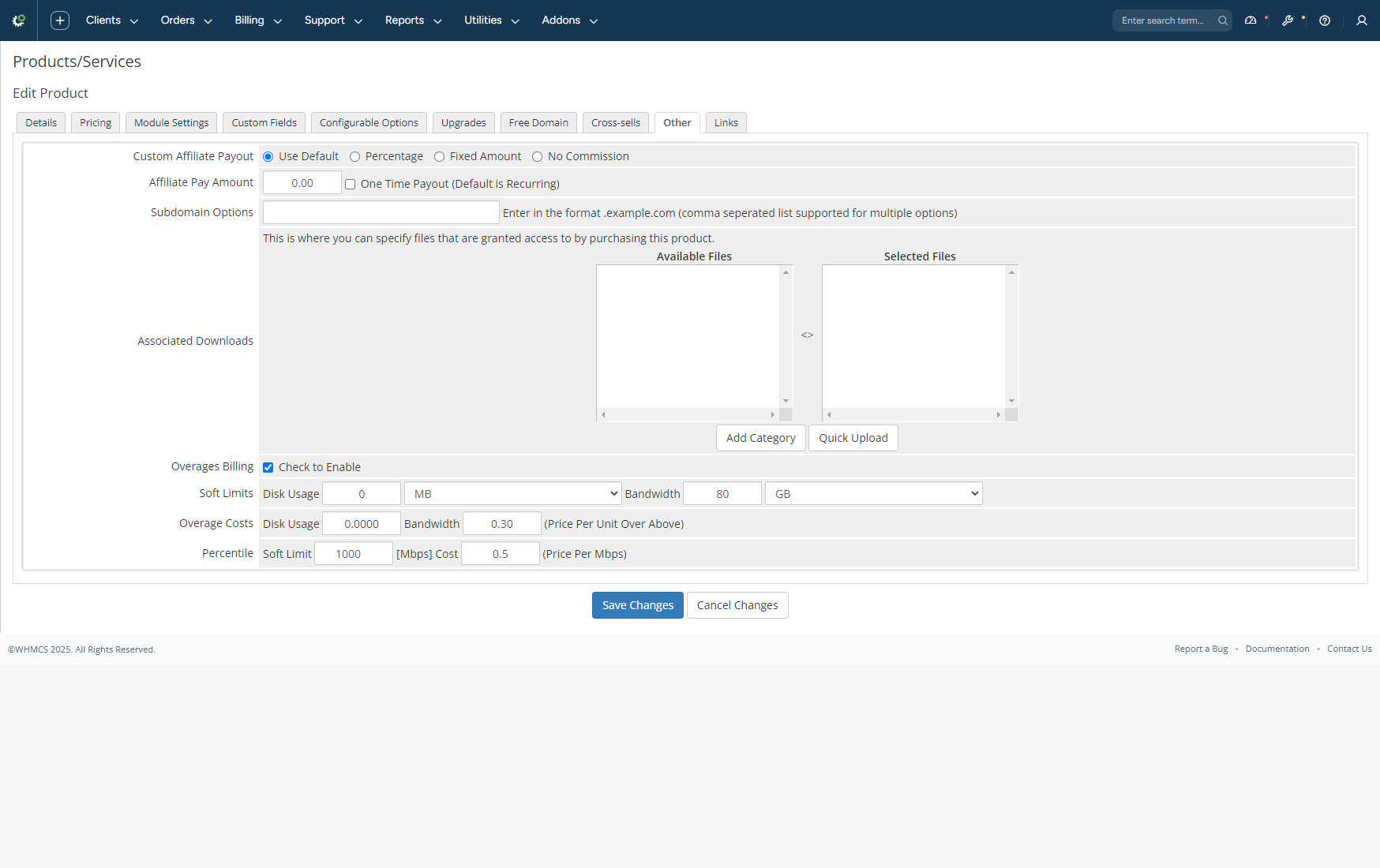Switch to the Configurable Options tab

[x=369, y=122]
